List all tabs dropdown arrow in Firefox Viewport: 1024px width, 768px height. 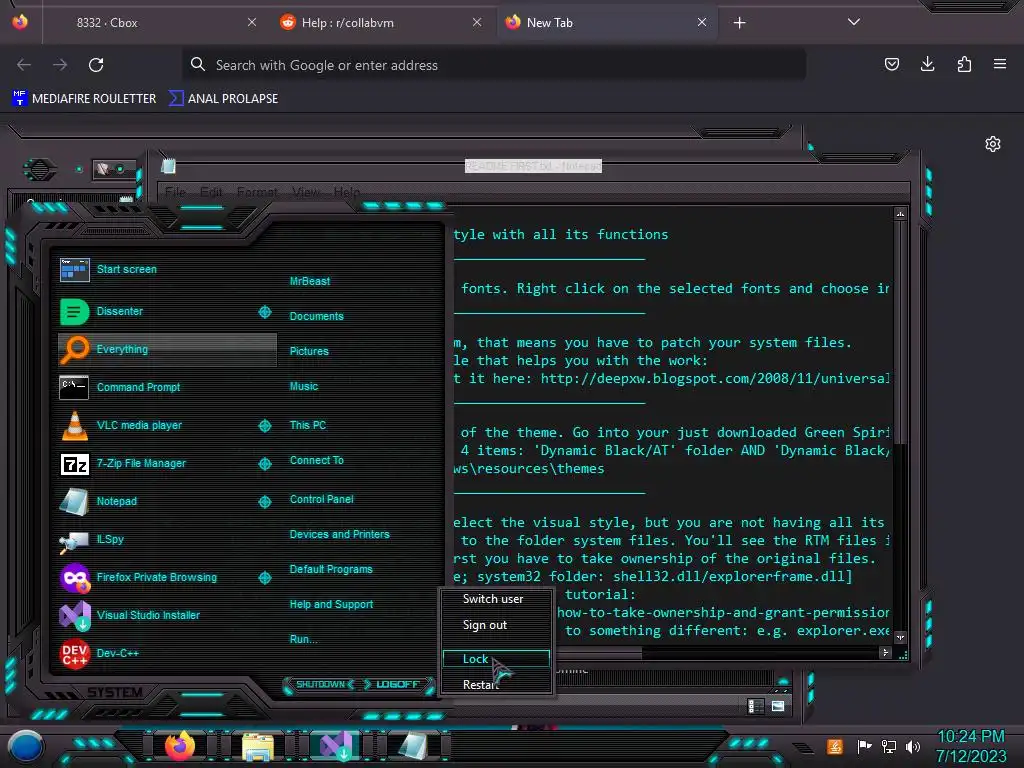point(854,22)
